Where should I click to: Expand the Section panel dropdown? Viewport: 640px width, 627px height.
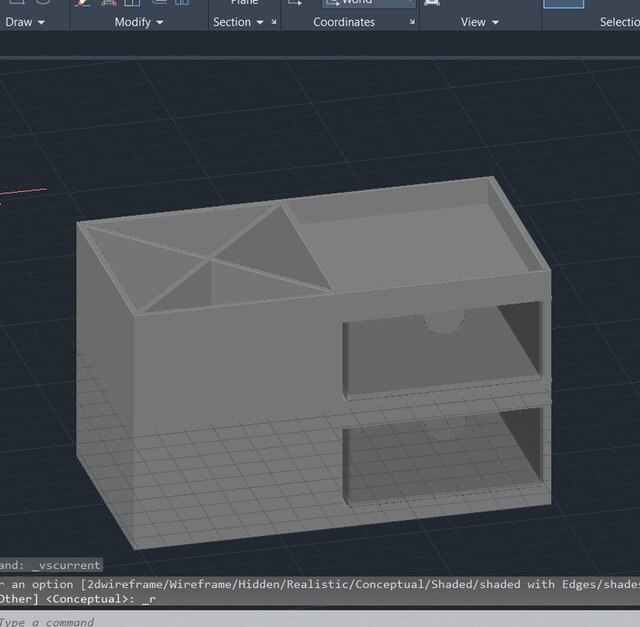pos(238,22)
